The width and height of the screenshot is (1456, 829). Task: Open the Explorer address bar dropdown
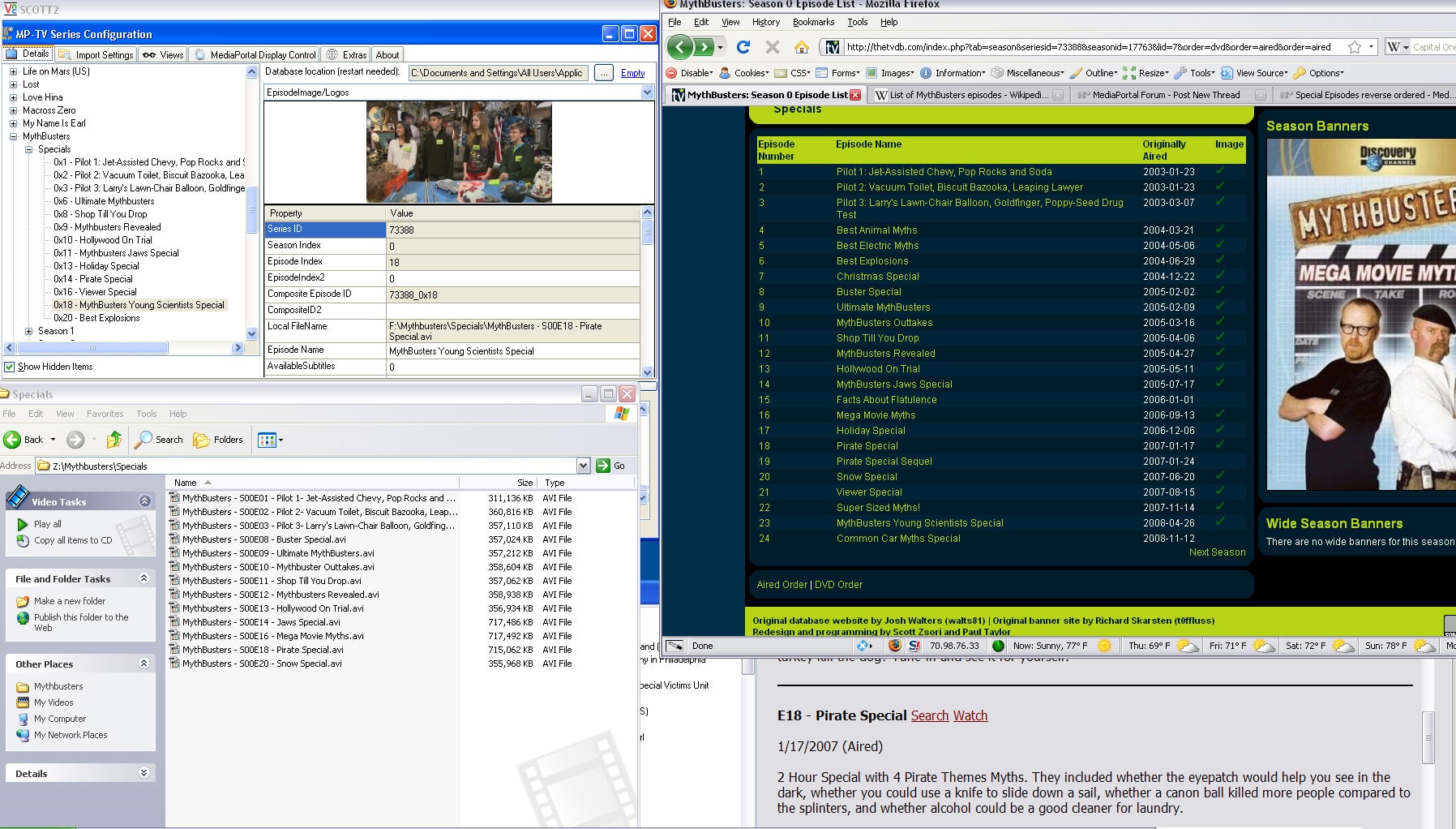583,466
